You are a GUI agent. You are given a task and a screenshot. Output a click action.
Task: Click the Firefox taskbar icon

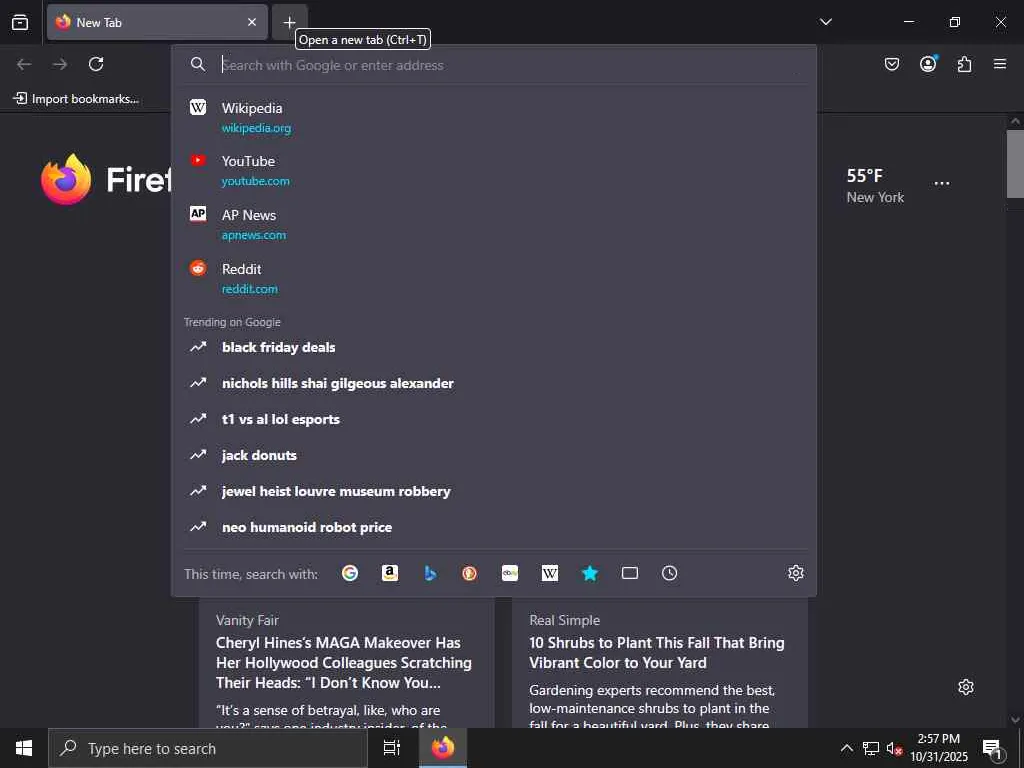(443, 748)
